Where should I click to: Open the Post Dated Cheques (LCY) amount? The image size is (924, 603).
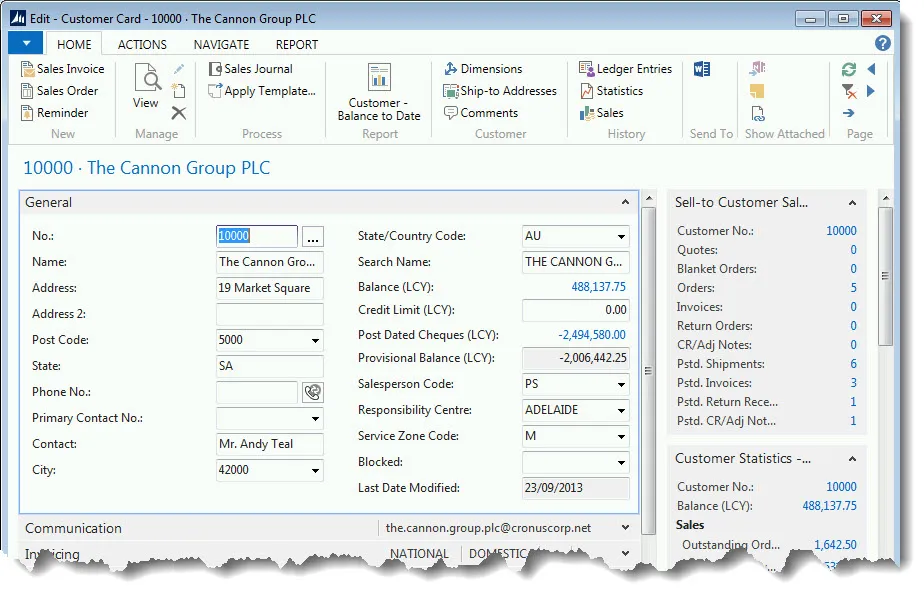592,335
